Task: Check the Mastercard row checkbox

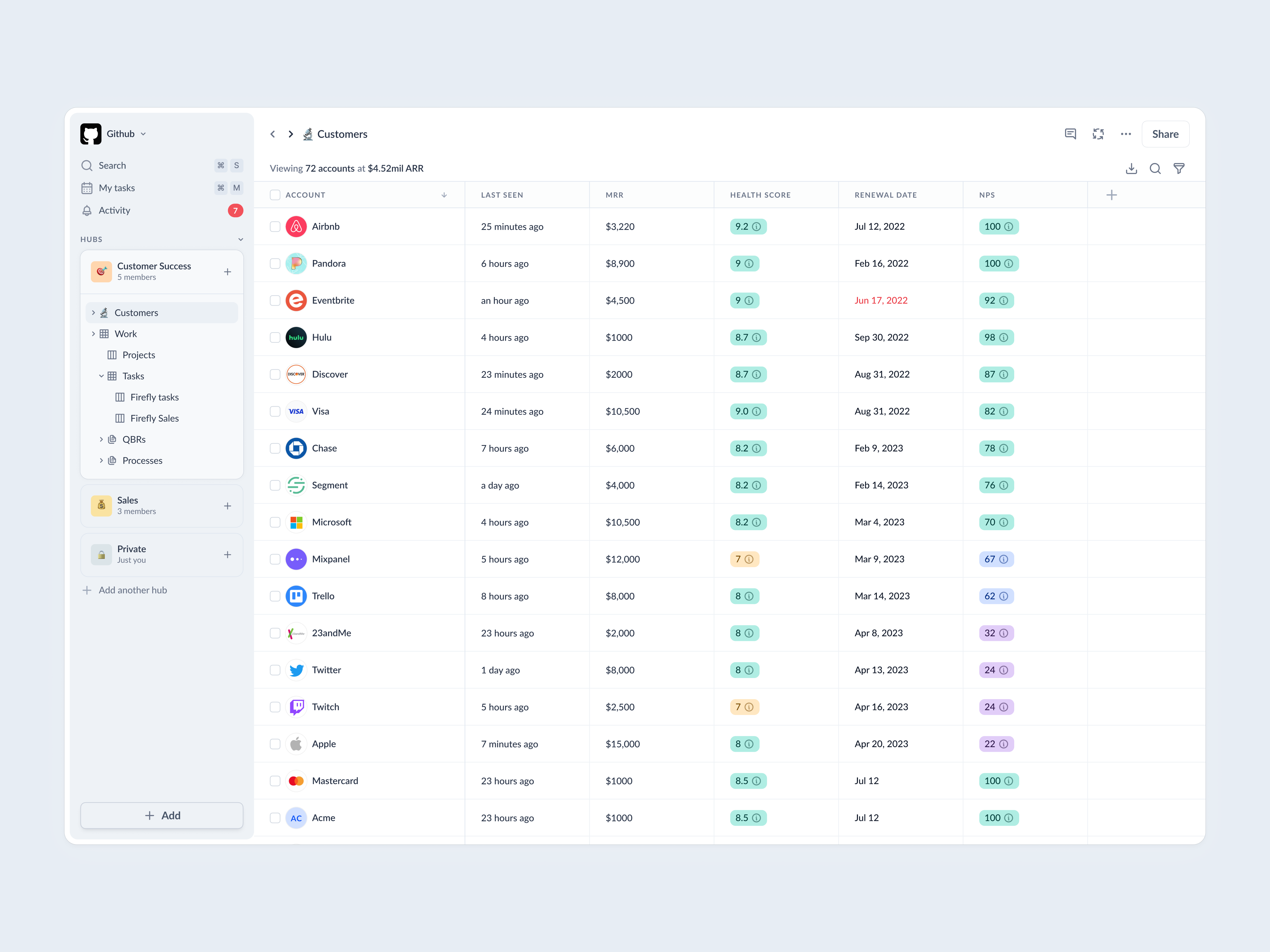Action: (x=275, y=781)
